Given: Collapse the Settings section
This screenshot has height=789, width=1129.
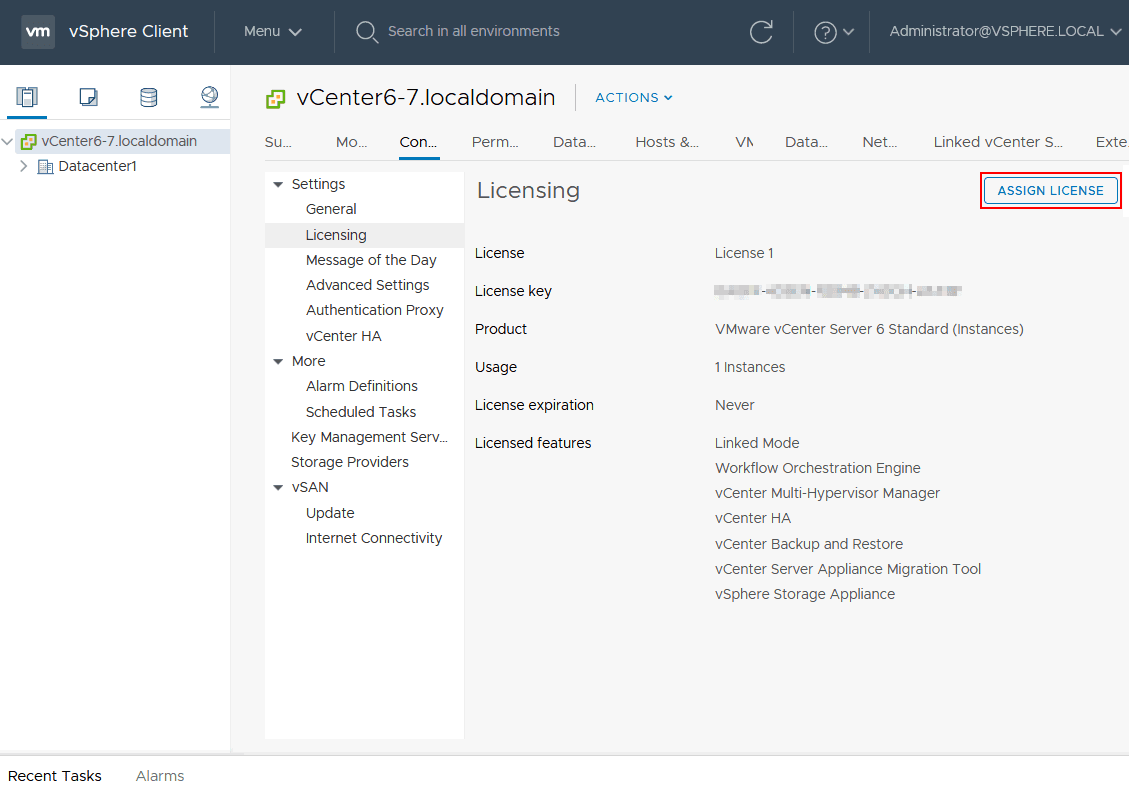Looking at the screenshot, I should (278, 185).
